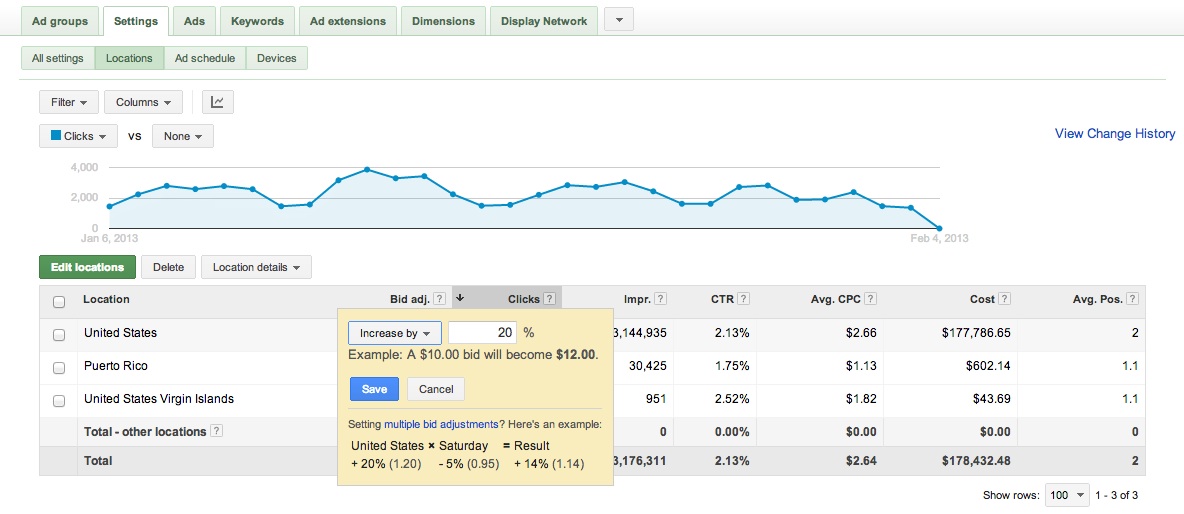The width and height of the screenshot is (1184, 514).
Task: Click the Cost column help icon
Action: [1004, 299]
